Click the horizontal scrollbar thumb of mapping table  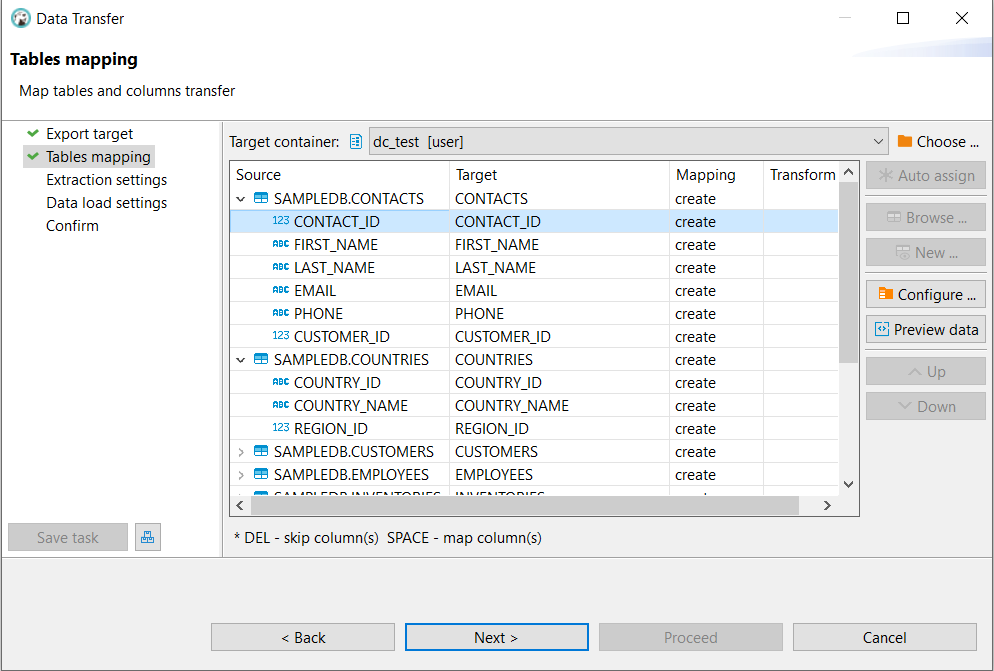click(525, 505)
